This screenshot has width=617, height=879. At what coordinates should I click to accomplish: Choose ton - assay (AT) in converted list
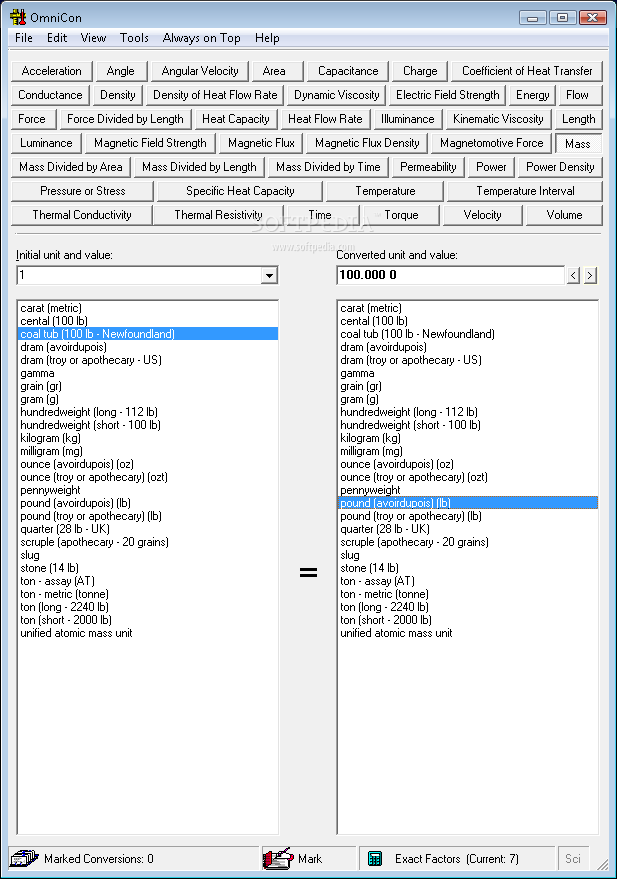tap(468, 581)
